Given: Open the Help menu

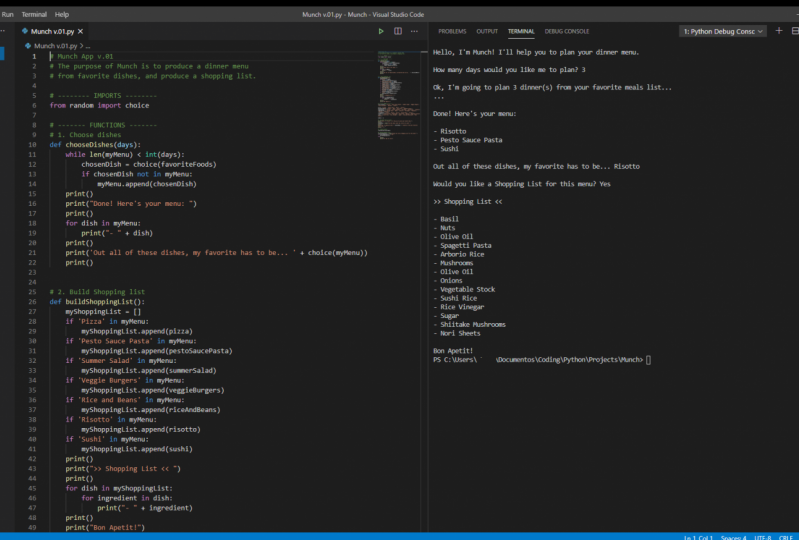Looking at the screenshot, I should tap(62, 14).
